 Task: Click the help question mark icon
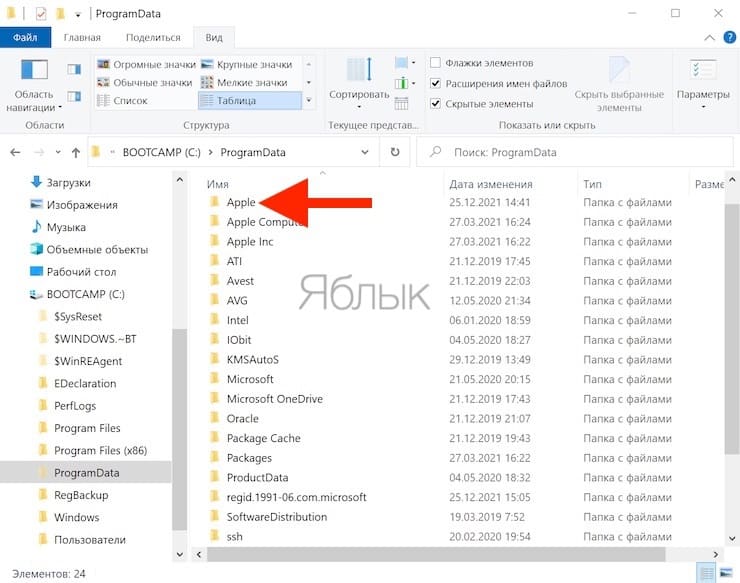730,37
